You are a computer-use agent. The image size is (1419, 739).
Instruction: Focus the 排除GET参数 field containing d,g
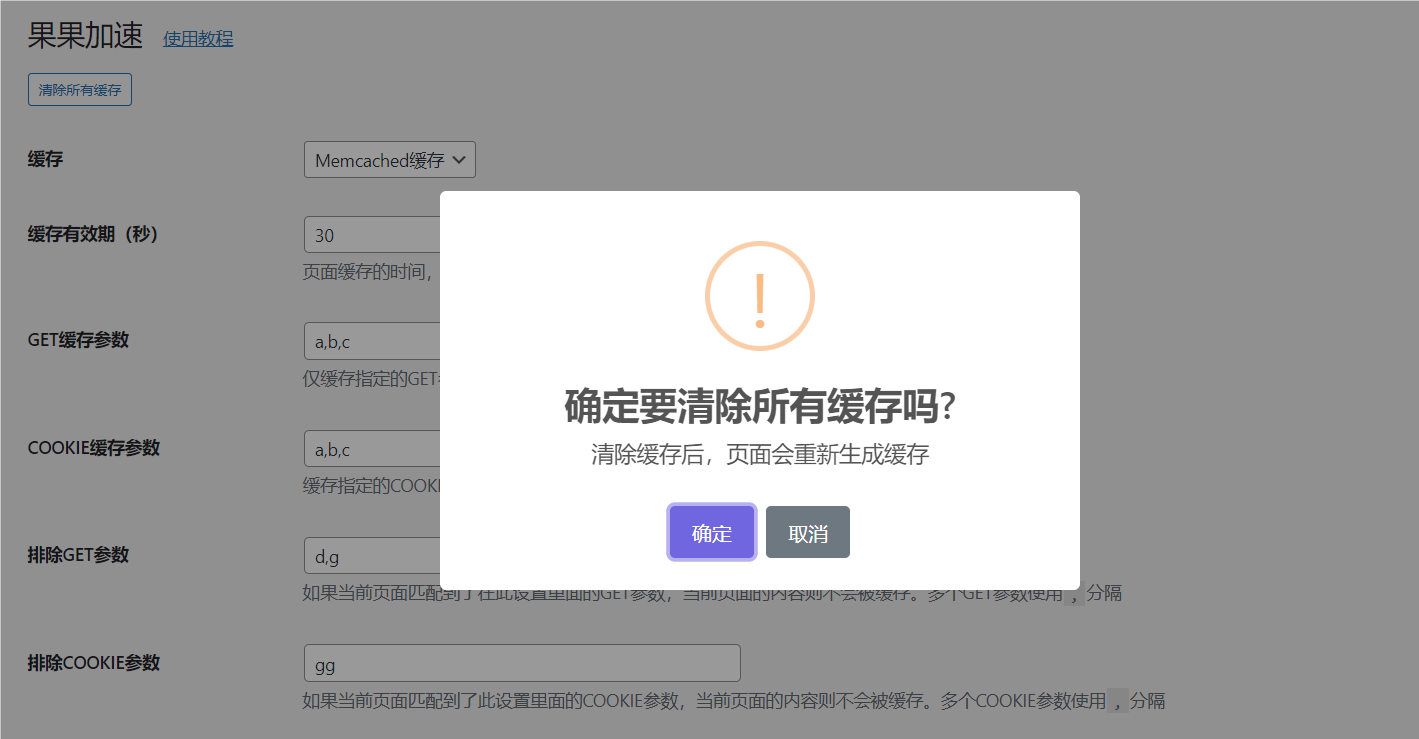click(372, 556)
